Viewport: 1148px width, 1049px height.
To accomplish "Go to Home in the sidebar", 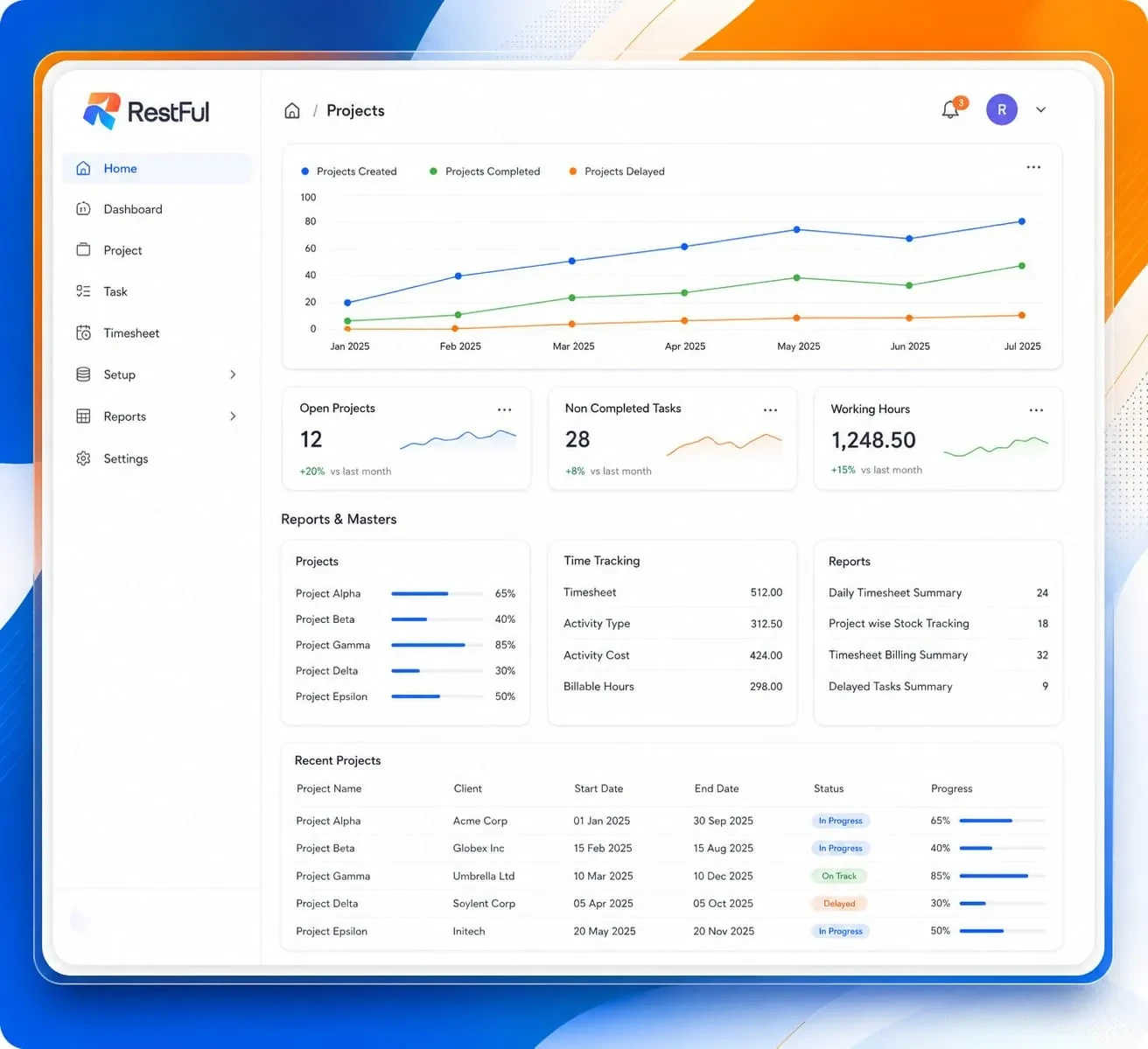I will (157, 168).
